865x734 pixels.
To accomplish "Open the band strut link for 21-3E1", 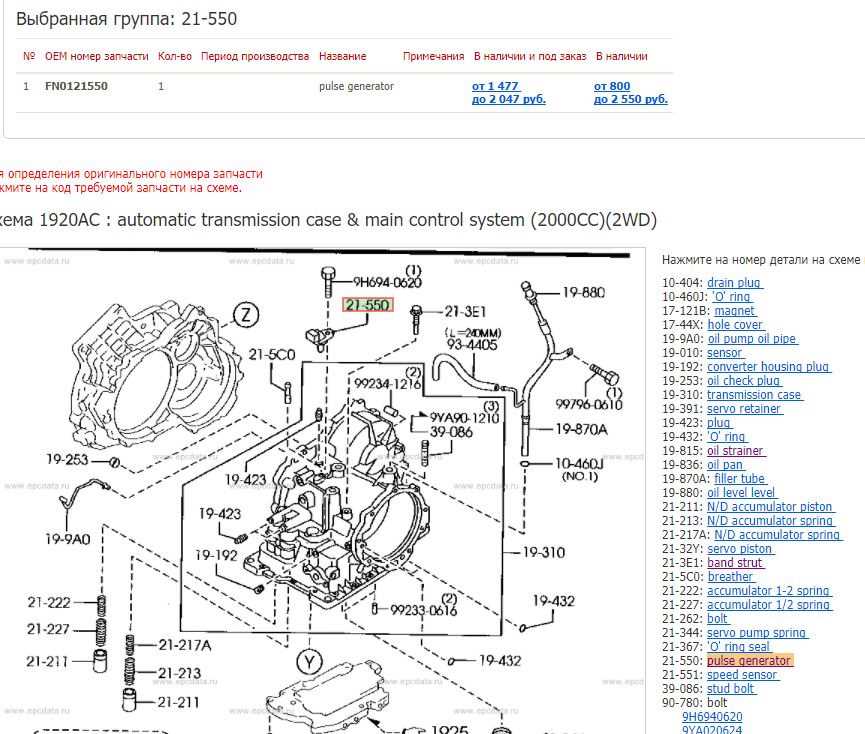I will [x=734, y=562].
